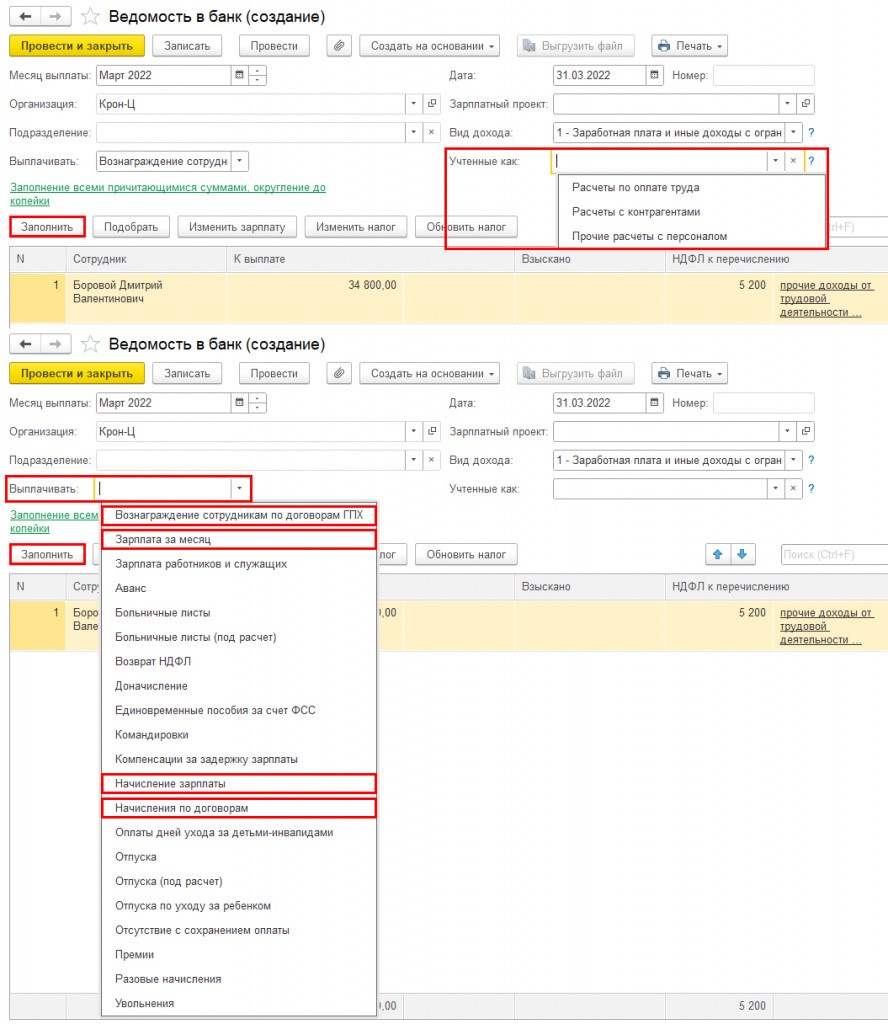This screenshot has height=1024, width=888.
Task: Open the Печать dropdown in the lower form
Action: pos(689,373)
